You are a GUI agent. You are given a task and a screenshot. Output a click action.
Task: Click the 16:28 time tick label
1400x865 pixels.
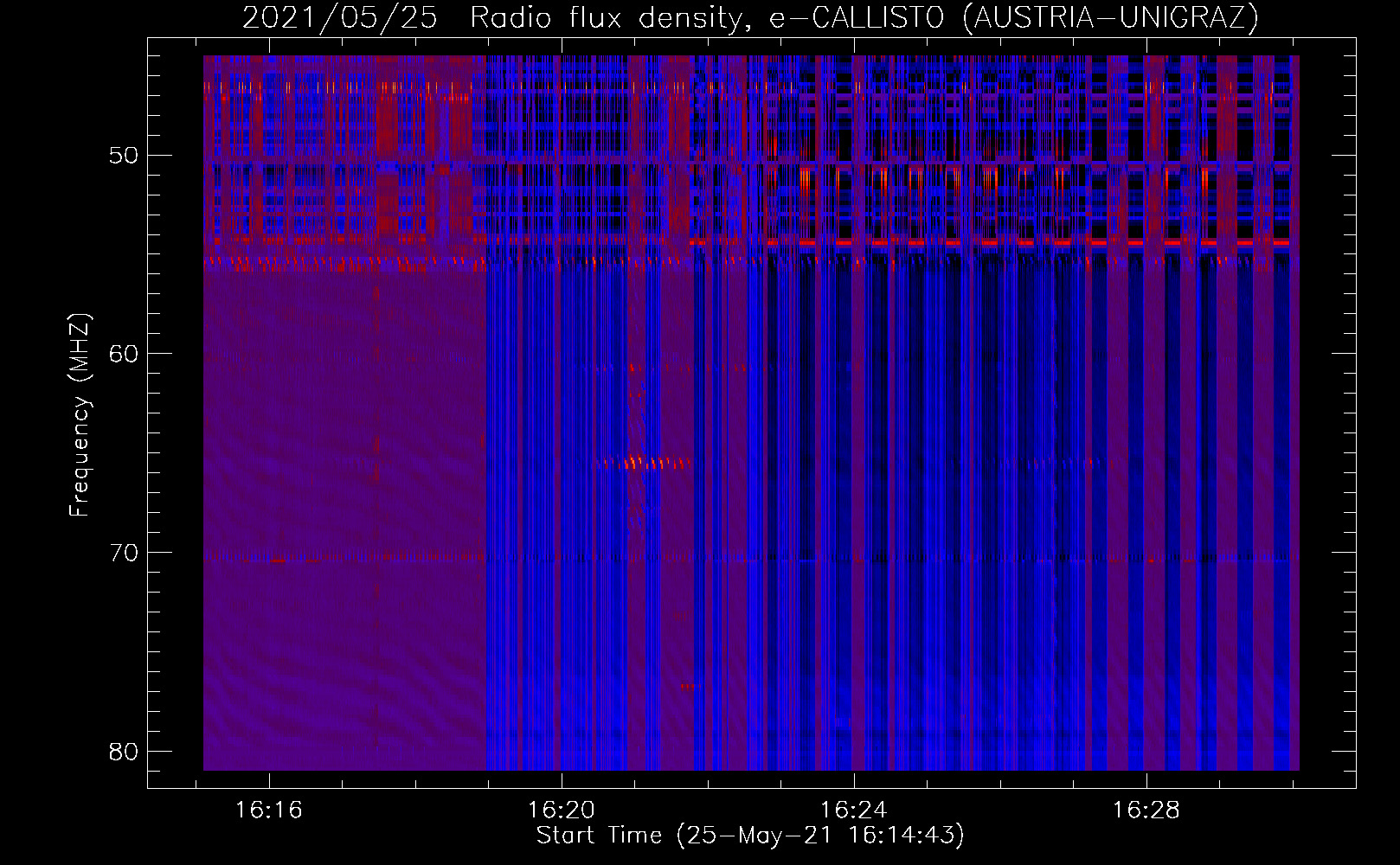pos(1146,811)
